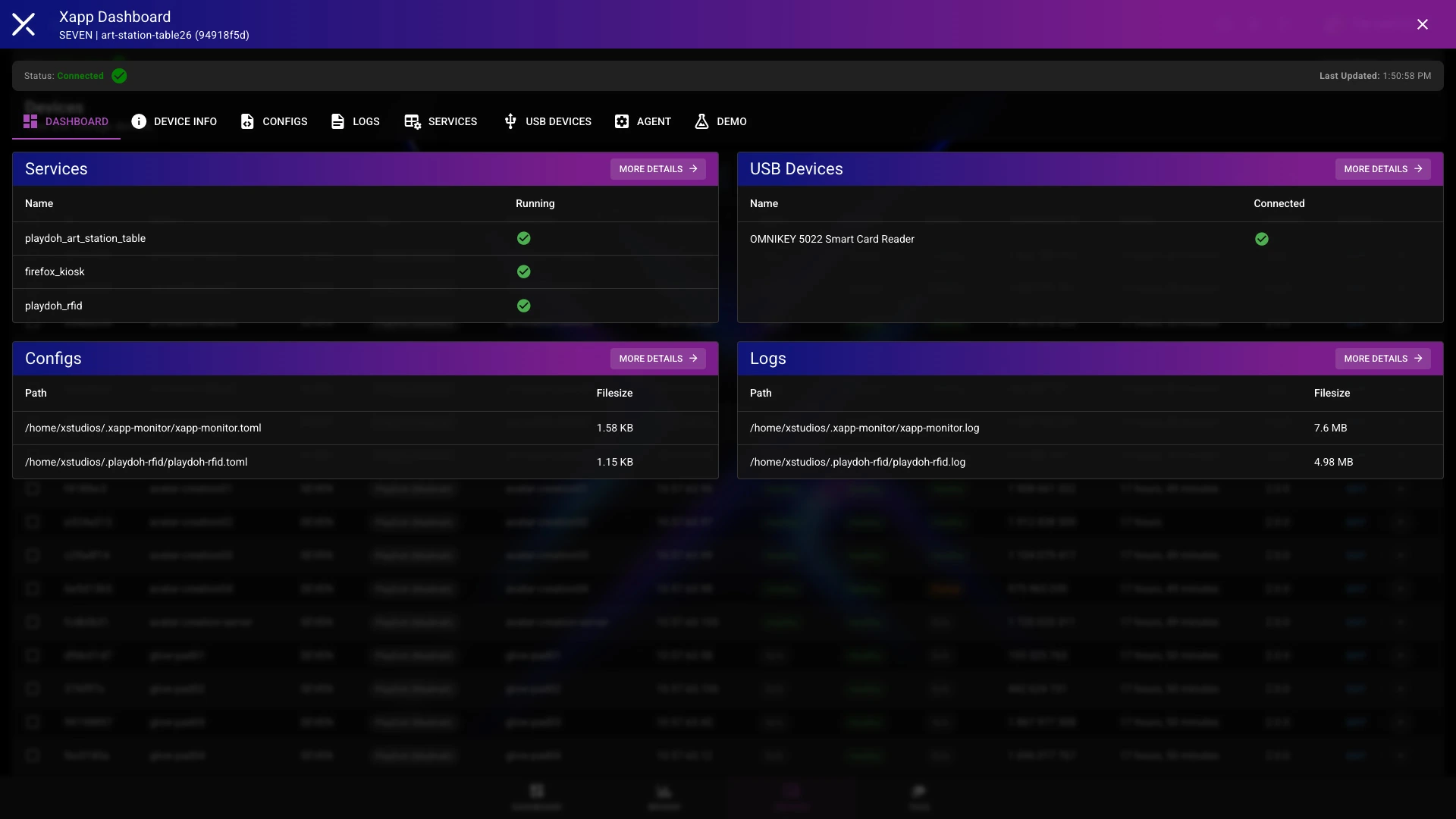Click running checkmark for firefox_kiosk
Screen dimensions: 1456x819
coord(524,271)
